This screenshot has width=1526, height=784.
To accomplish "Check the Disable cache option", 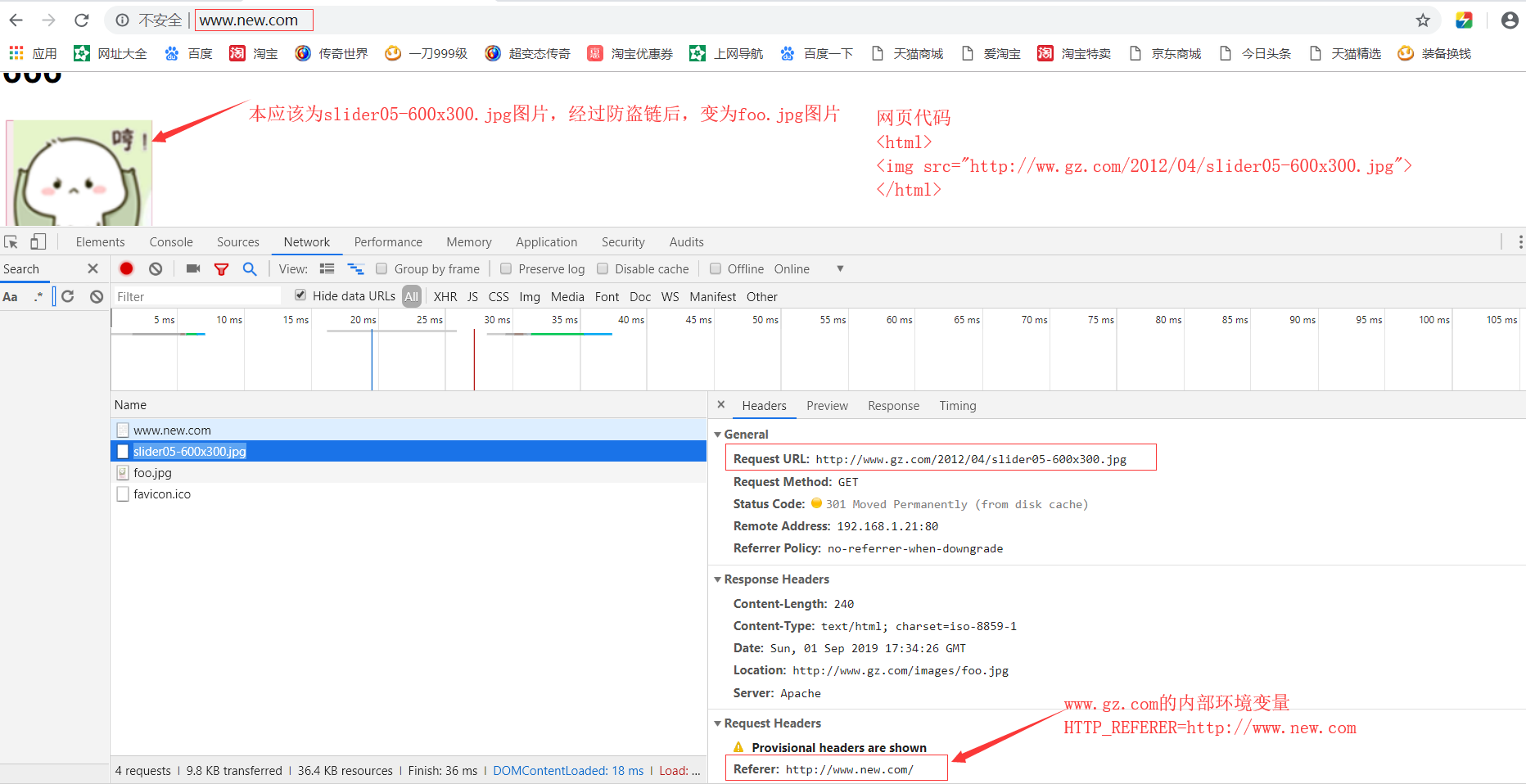I will pos(603,268).
